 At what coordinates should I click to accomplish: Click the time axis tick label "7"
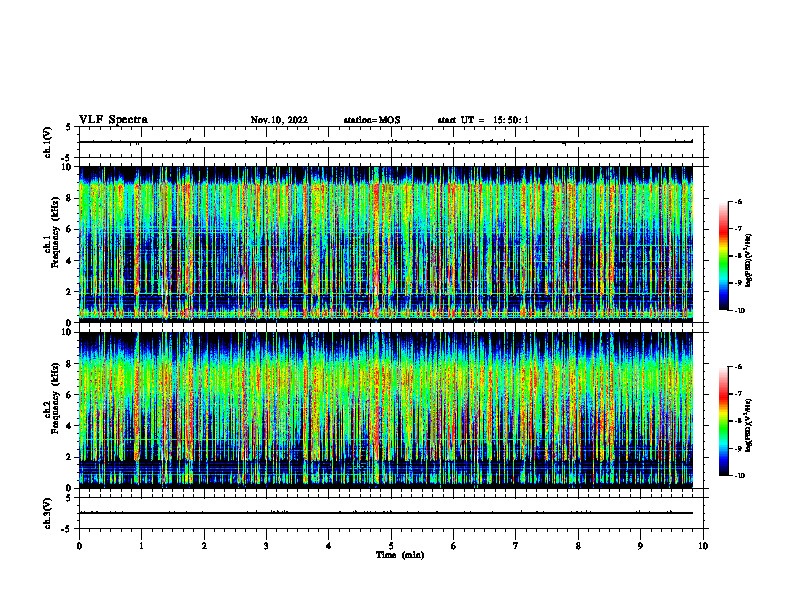pos(516,546)
